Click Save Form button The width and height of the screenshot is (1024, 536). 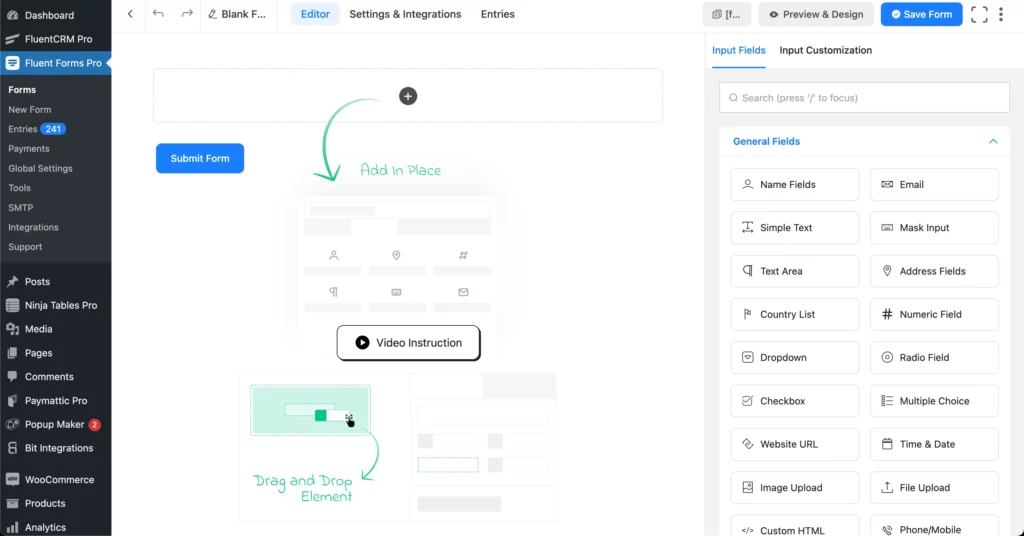coord(921,14)
